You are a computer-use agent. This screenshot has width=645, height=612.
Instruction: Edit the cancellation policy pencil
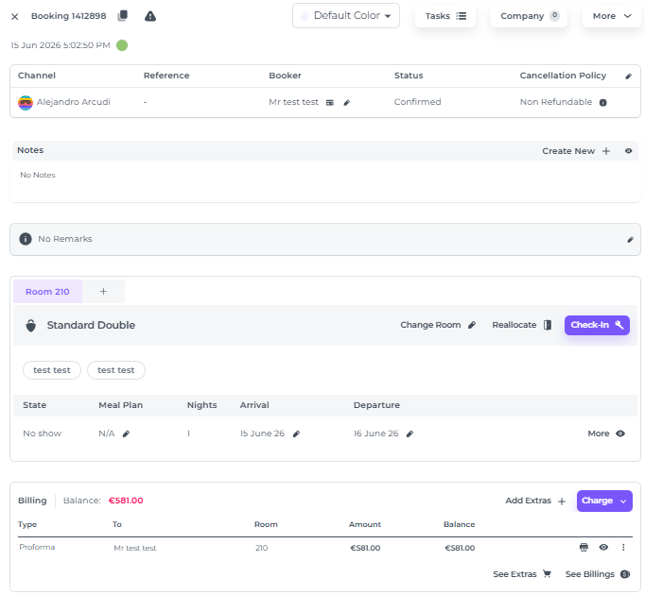point(628,76)
